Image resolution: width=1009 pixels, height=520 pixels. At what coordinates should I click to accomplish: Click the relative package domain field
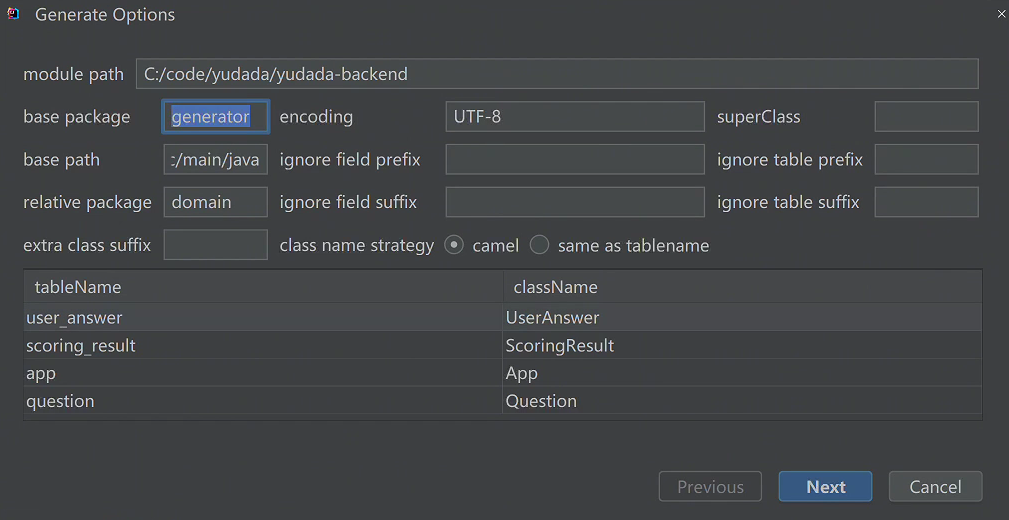coord(216,202)
